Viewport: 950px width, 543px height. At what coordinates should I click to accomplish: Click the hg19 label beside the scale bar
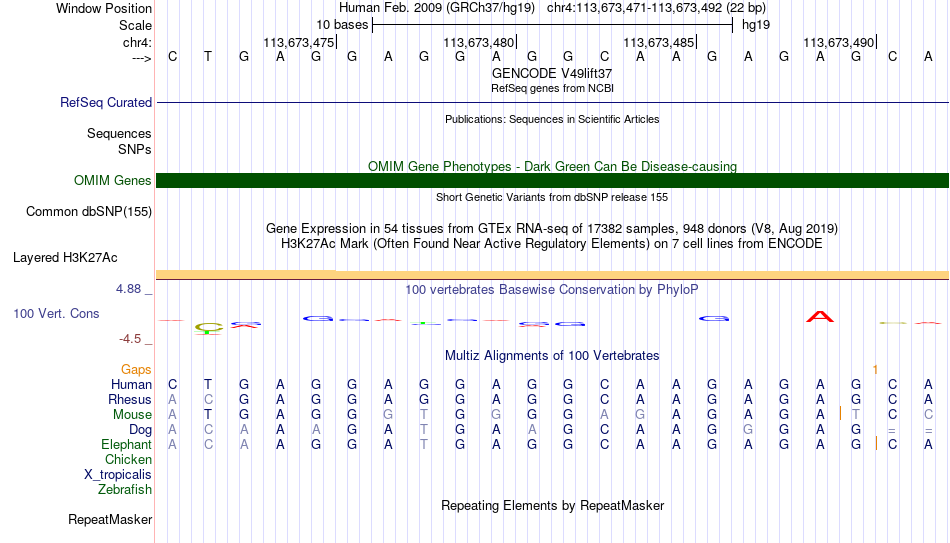point(756,25)
